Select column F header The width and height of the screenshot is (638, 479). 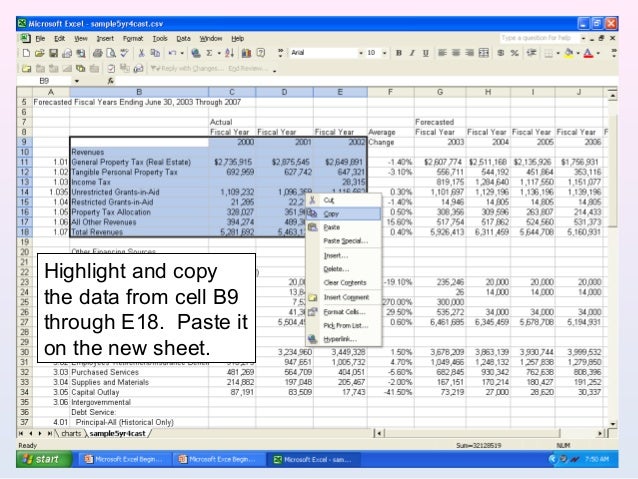pyautogui.click(x=391, y=92)
